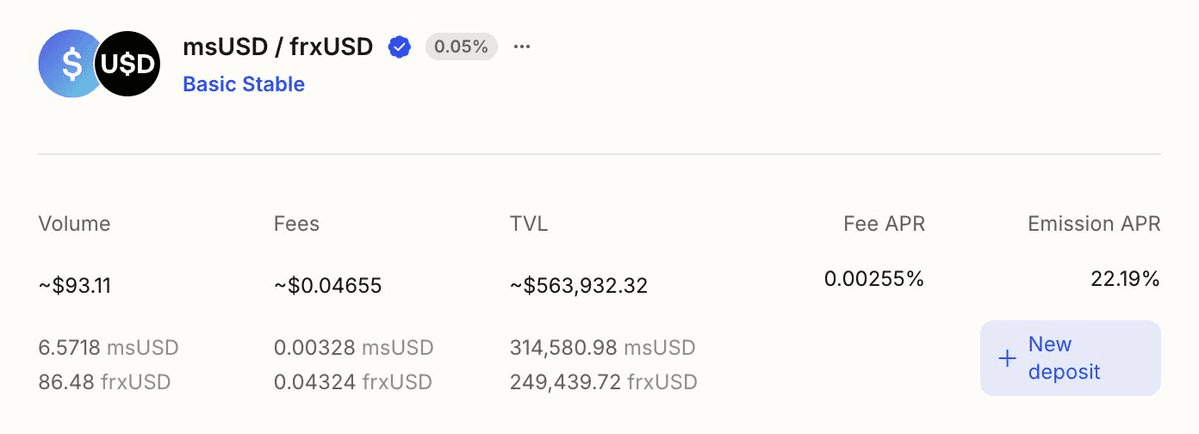
Task: Click the msUSD dollar-sign token icon
Action: 68,64
